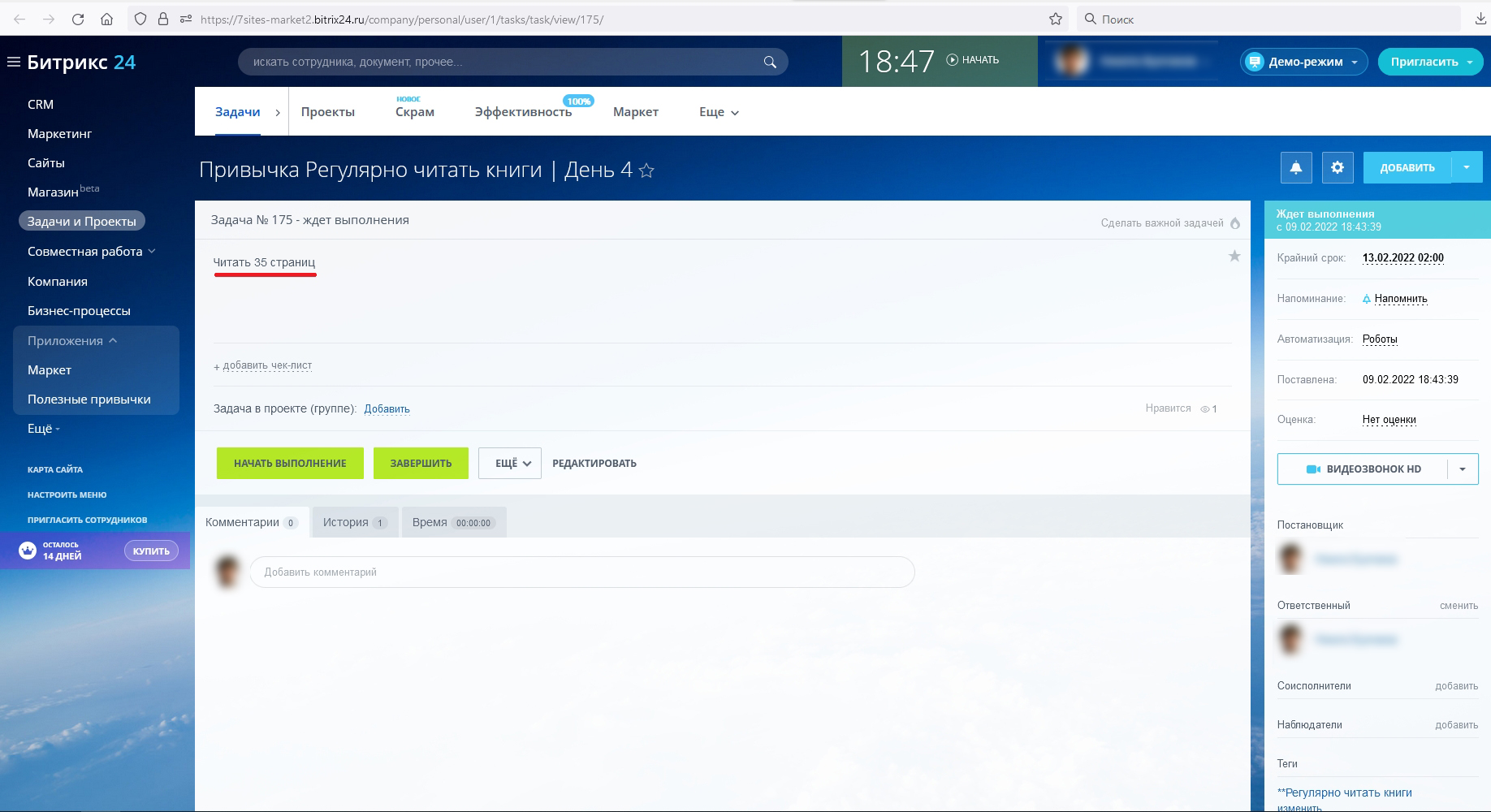Open CRM in the sidebar
1491x812 pixels.
[x=41, y=105]
